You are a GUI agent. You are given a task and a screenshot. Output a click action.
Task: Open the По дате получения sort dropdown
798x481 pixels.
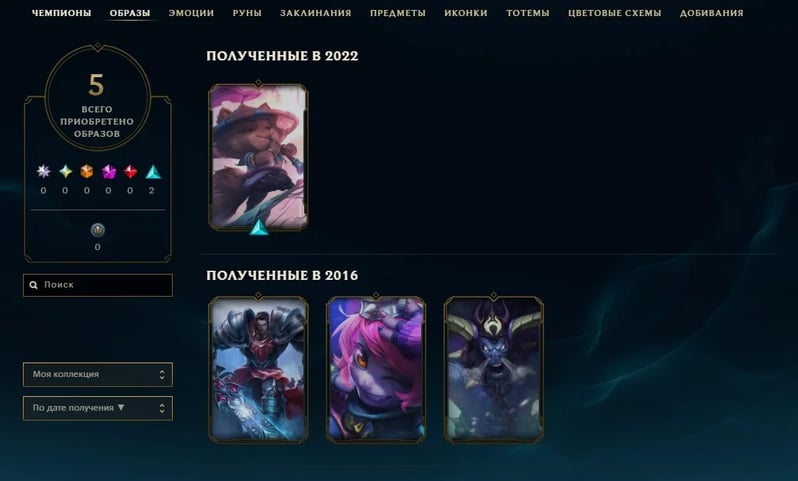point(98,408)
